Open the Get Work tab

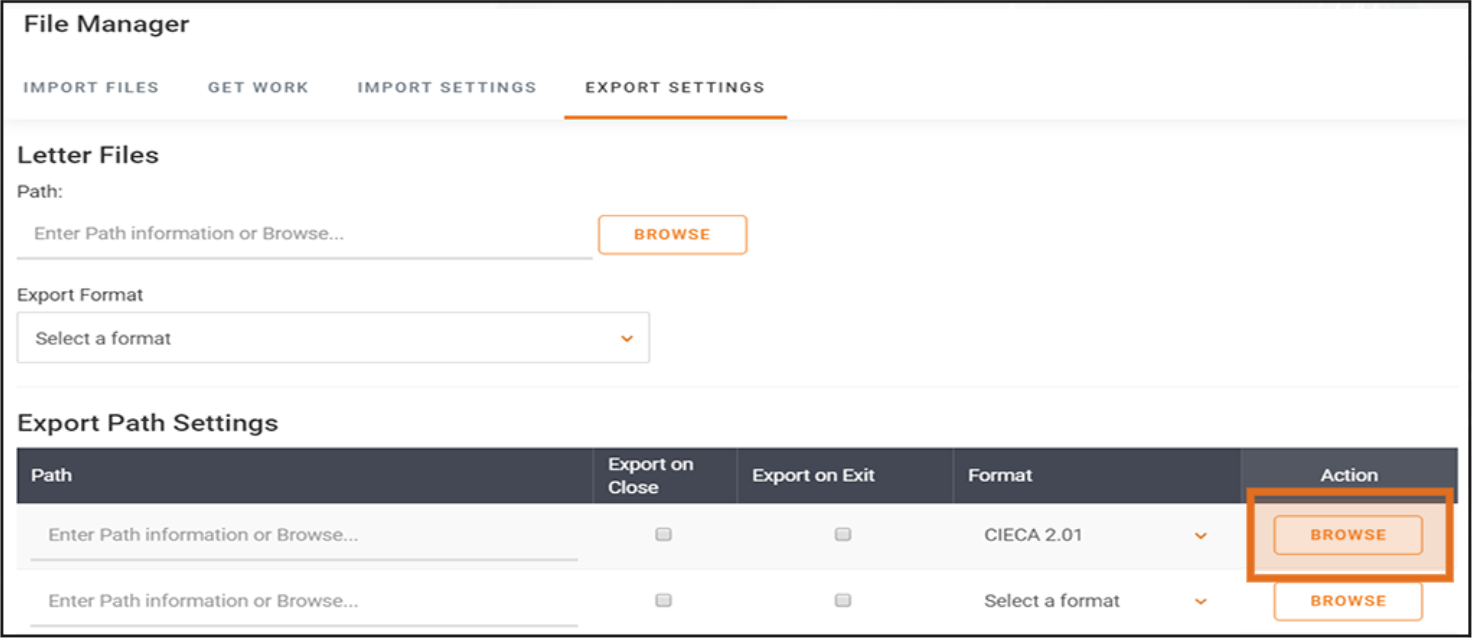coord(258,87)
